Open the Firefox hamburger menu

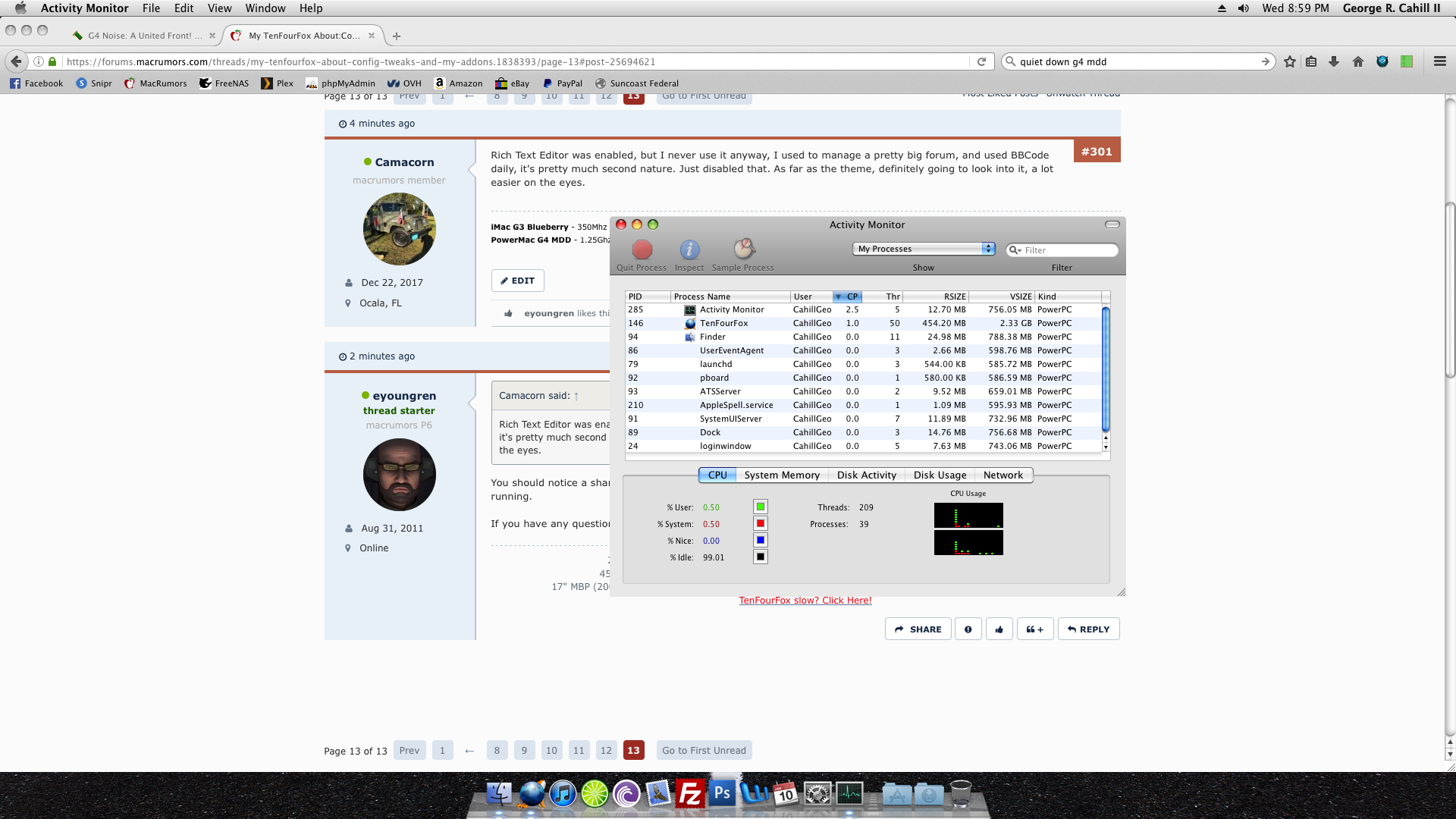(x=1439, y=62)
